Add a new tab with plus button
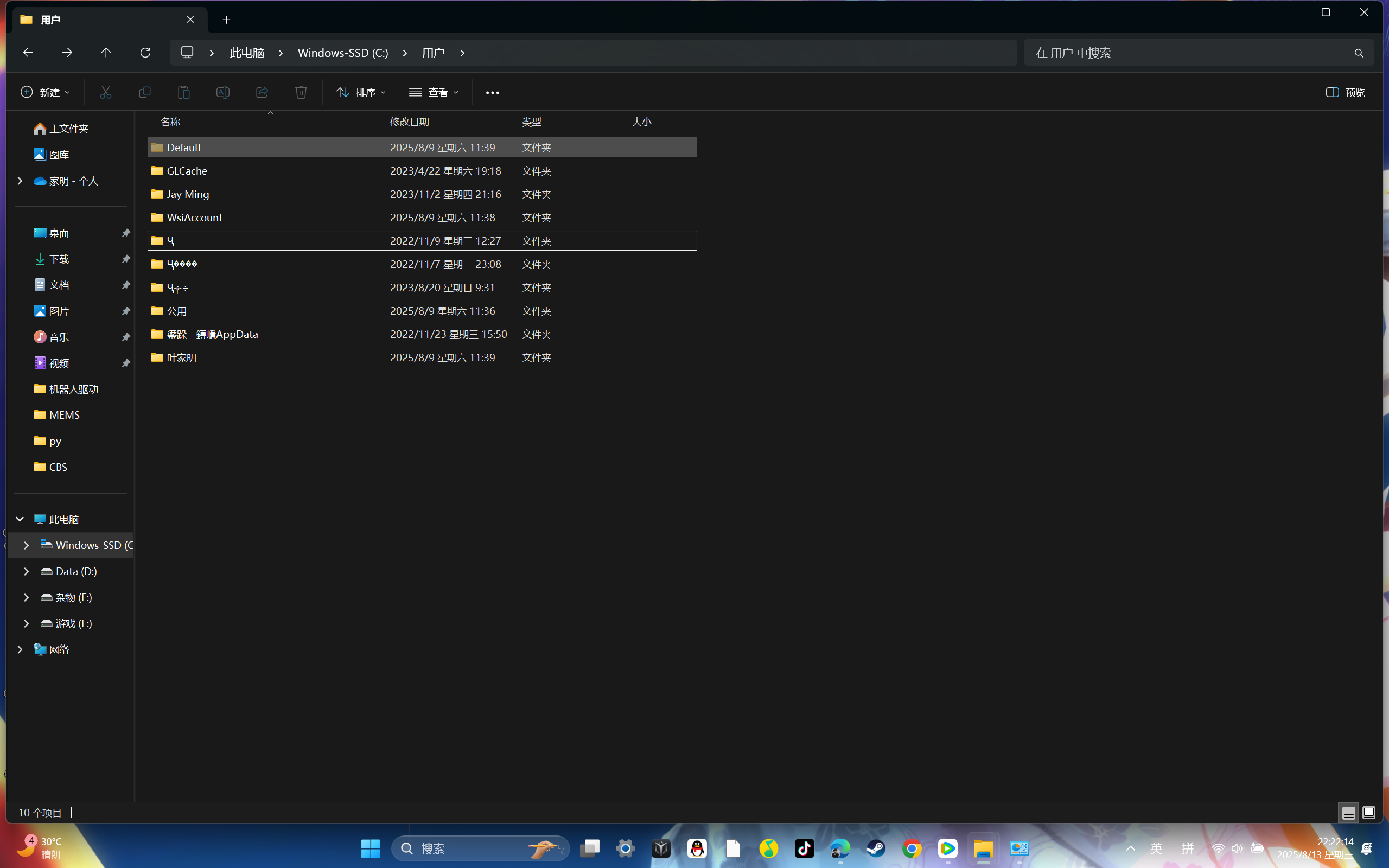The height and width of the screenshot is (868, 1389). [226, 20]
